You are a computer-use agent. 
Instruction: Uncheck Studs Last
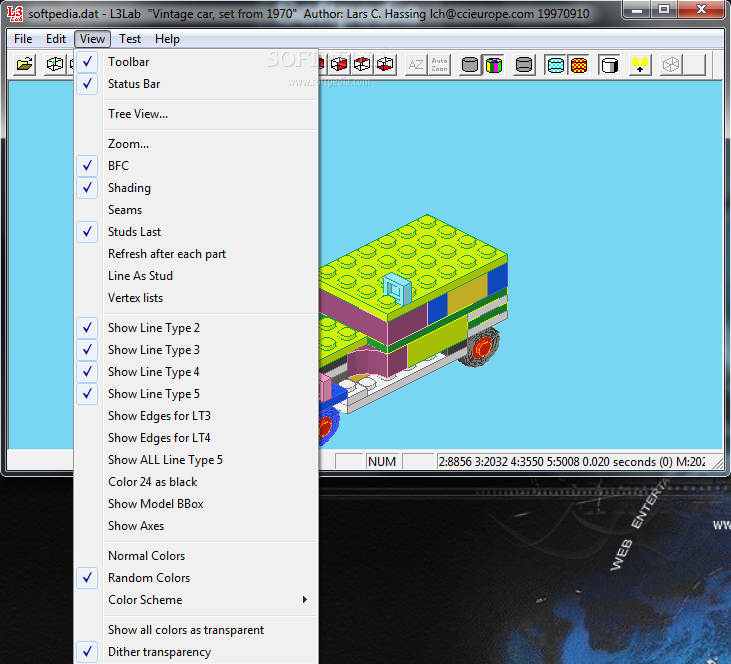(196, 232)
